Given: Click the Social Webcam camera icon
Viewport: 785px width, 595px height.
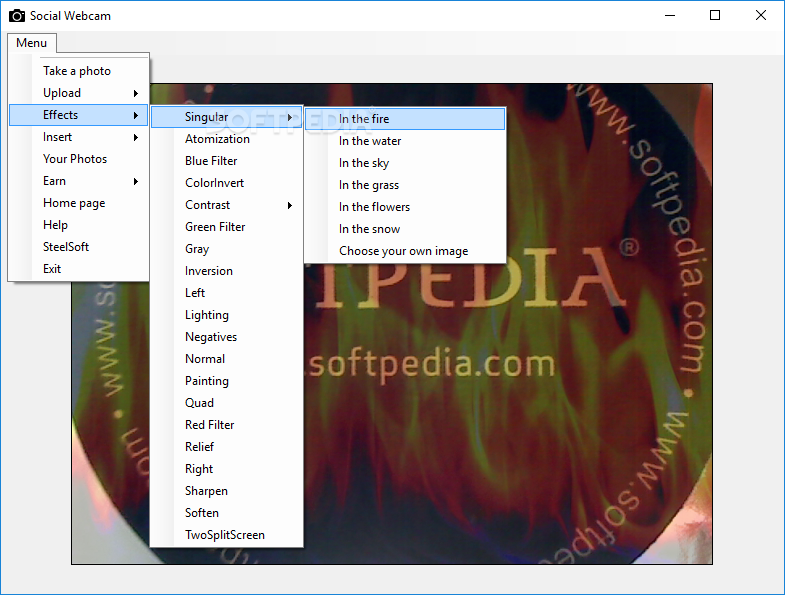Looking at the screenshot, I should click(x=17, y=16).
